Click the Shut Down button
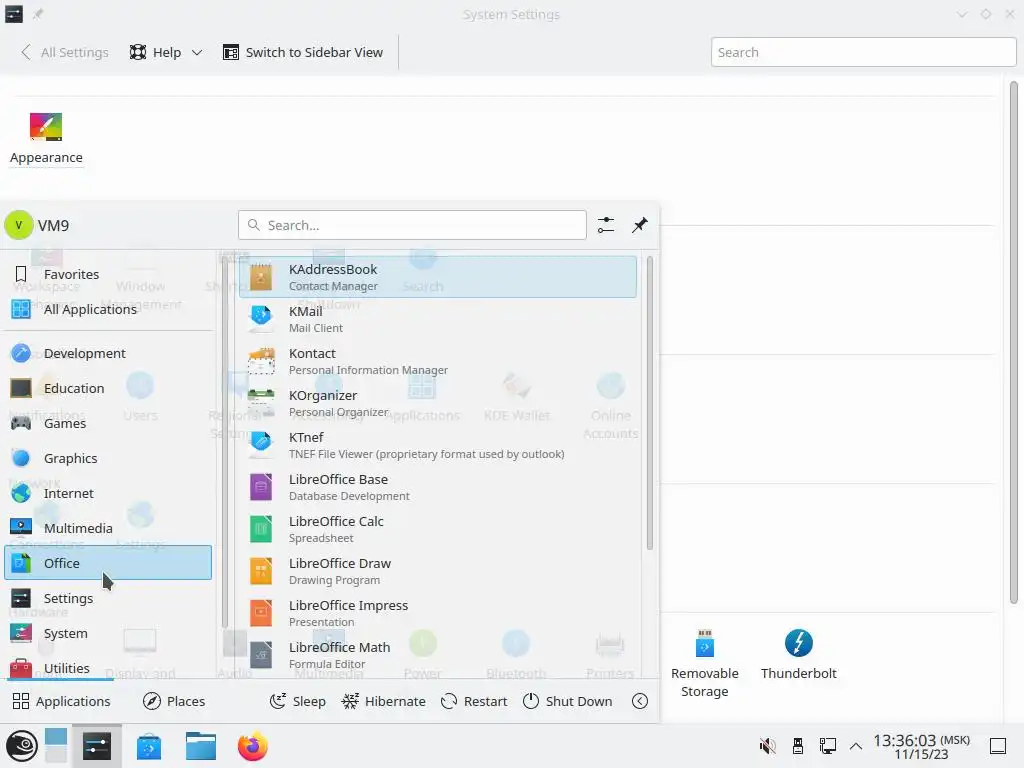The width and height of the screenshot is (1024, 768). click(x=568, y=701)
